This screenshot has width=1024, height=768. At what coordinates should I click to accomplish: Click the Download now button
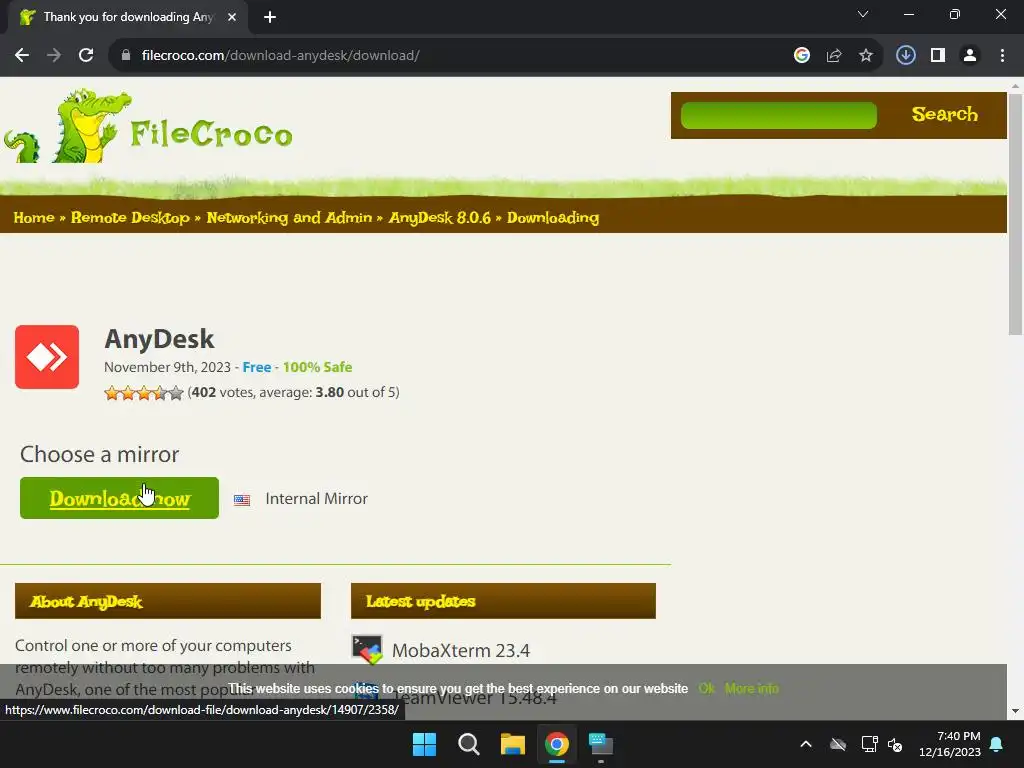point(120,498)
